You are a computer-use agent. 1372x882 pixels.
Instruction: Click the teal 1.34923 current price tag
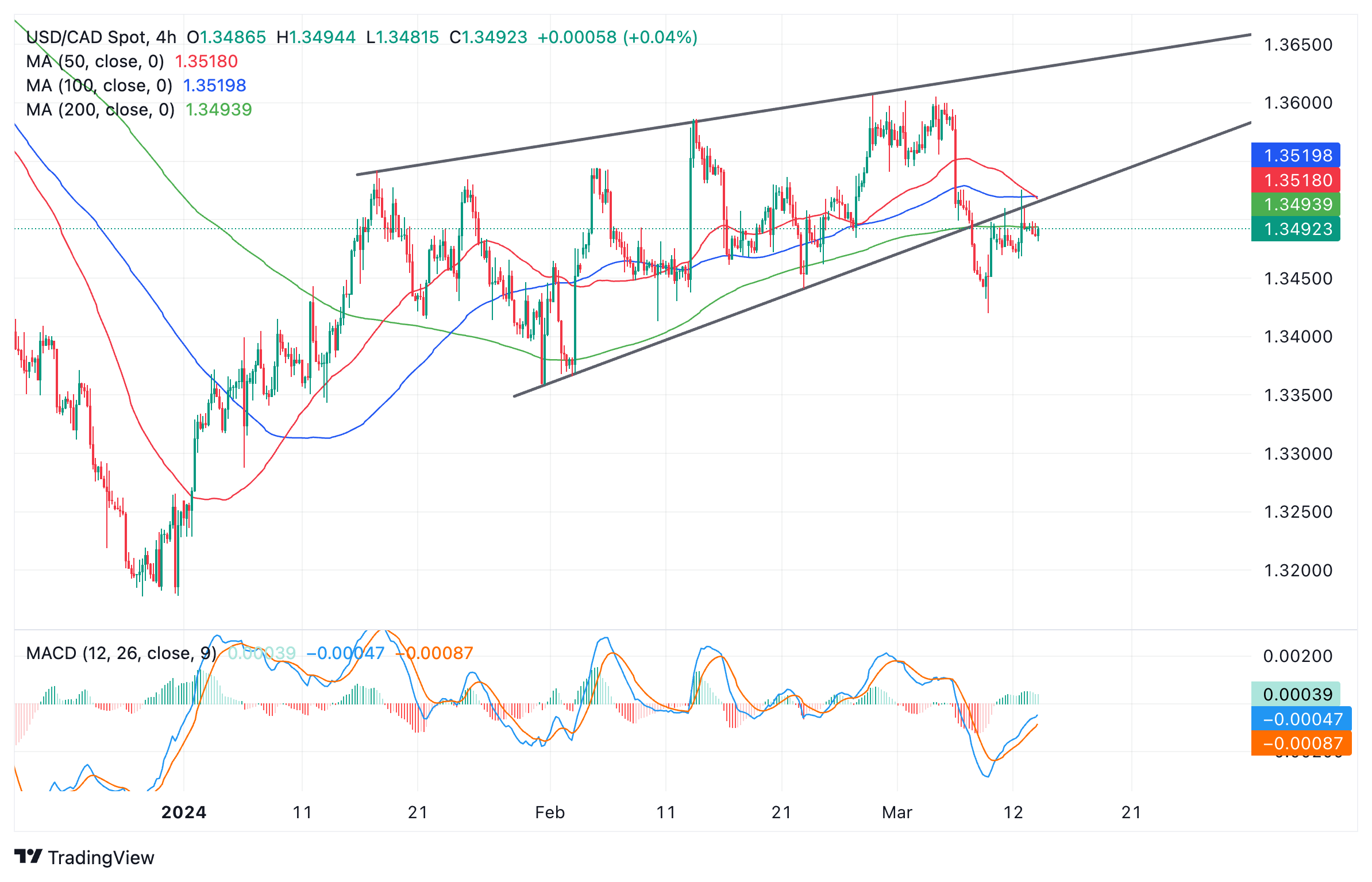(x=1294, y=229)
